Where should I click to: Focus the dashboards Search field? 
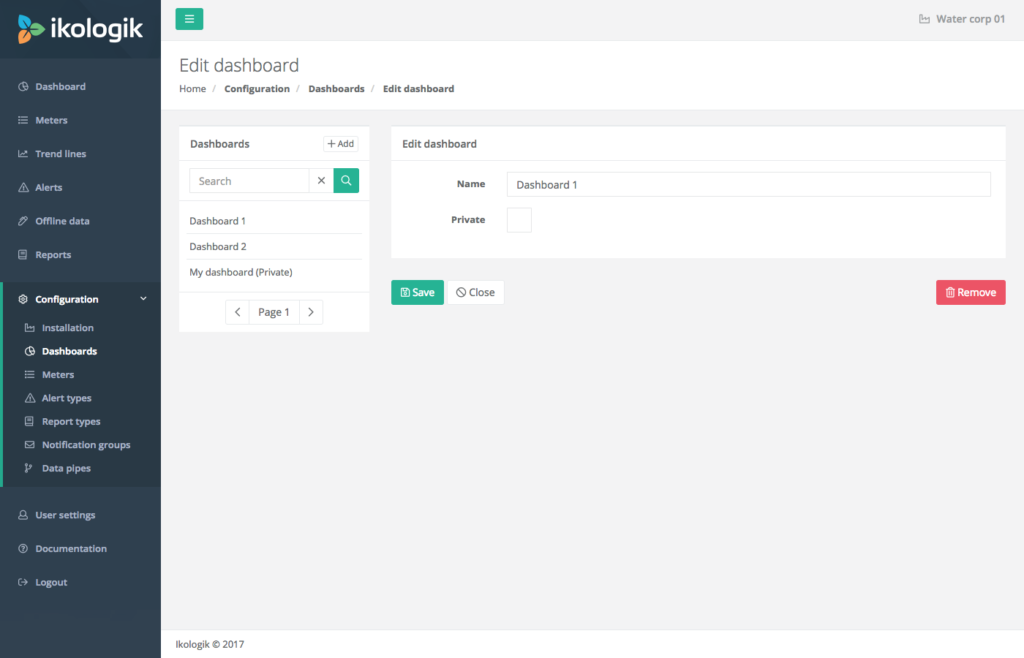click(249, 181)
